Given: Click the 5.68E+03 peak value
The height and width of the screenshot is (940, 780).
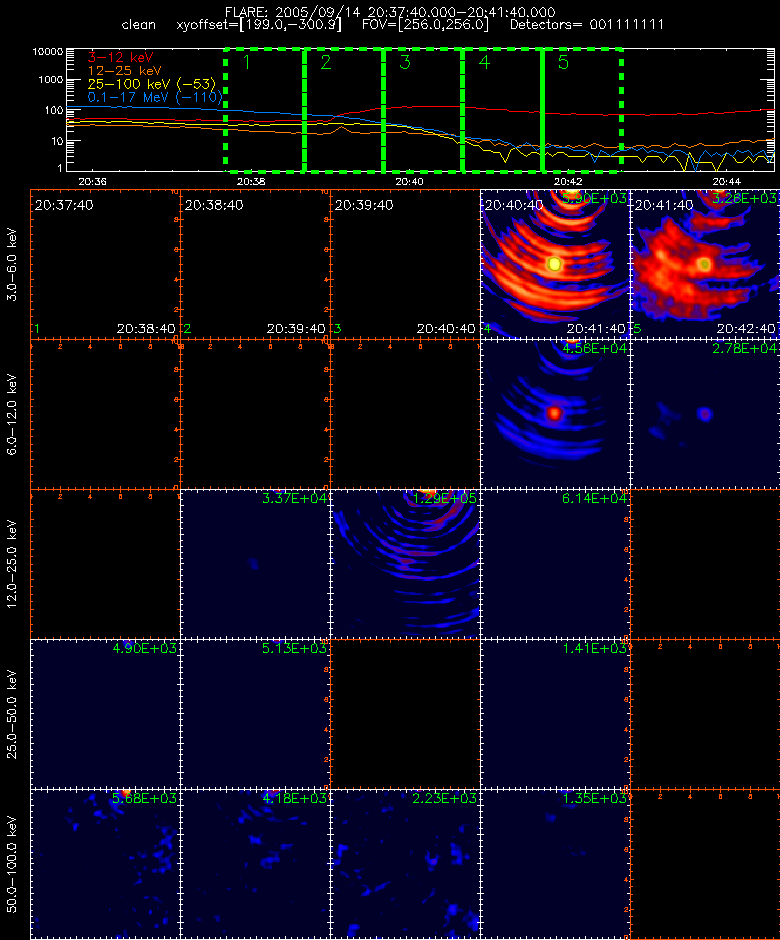Looking at the screenshot, I should tap(144, 798).
